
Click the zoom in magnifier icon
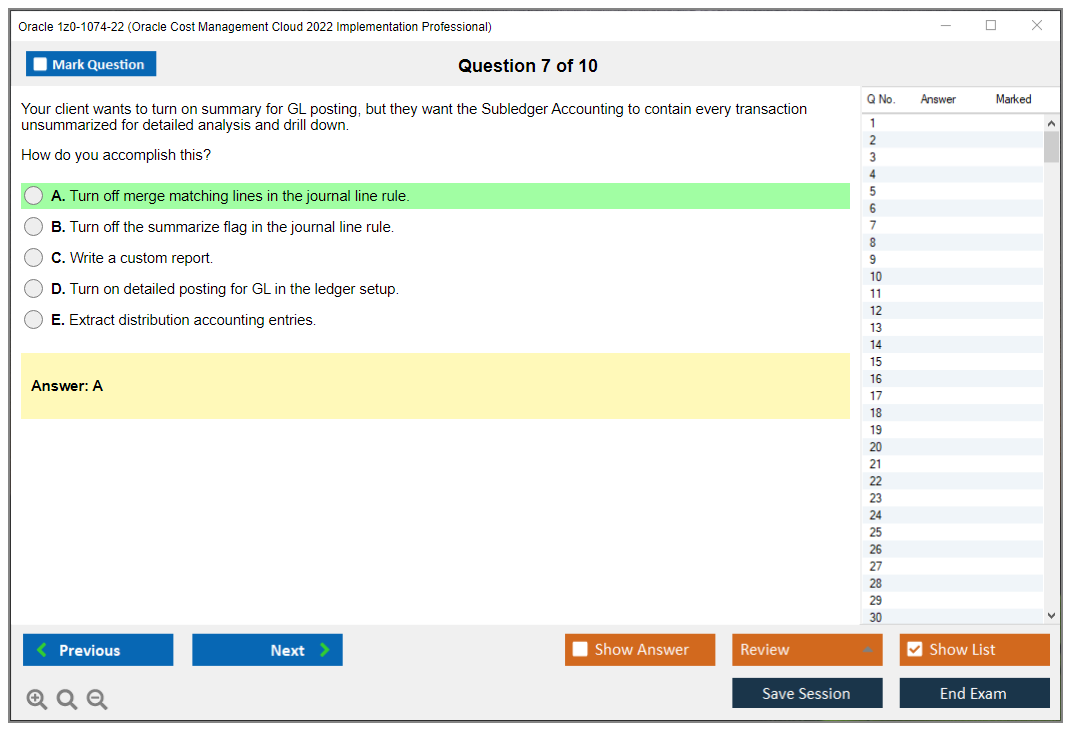coord(36,699)
